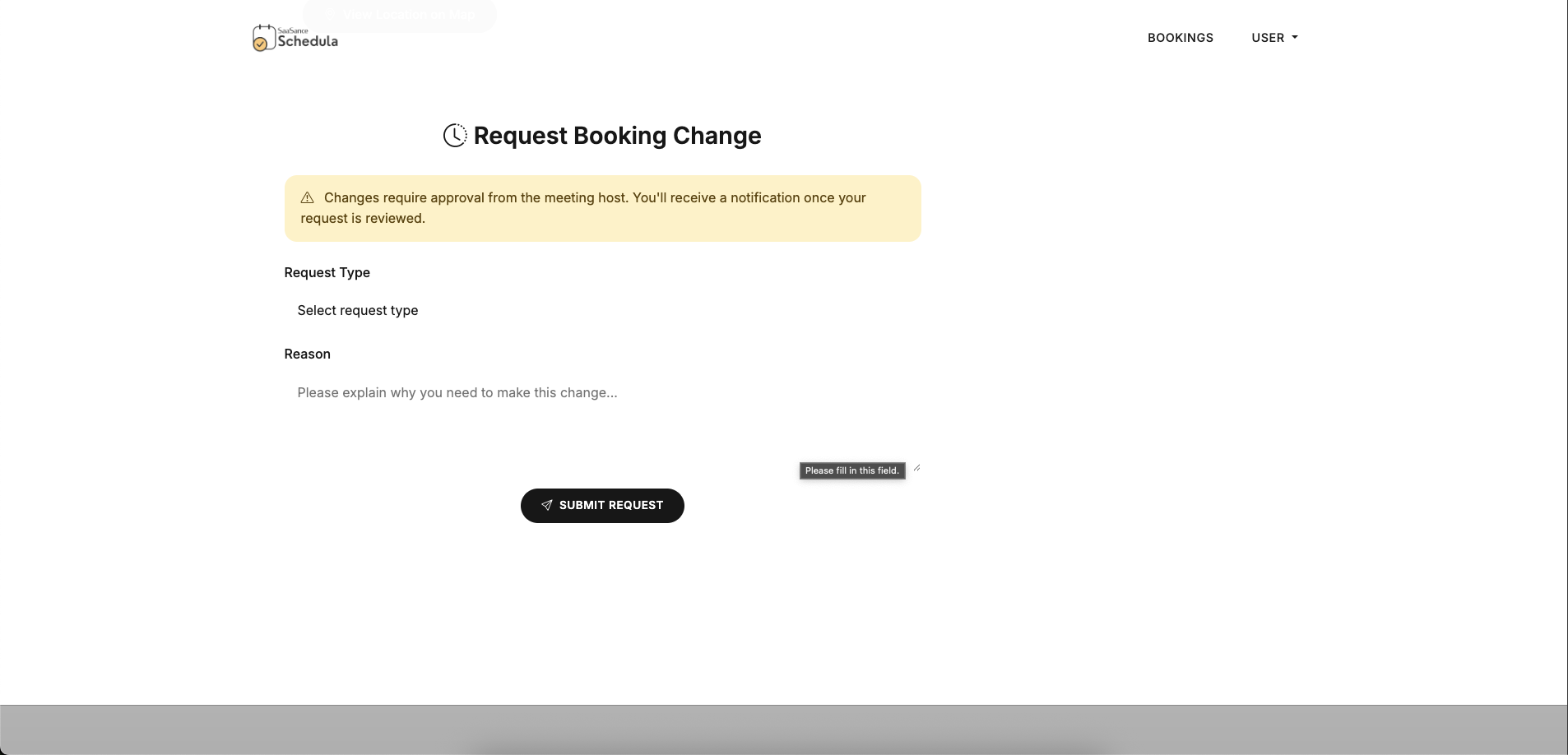The width and height of the screenshot is (1568, 755).
Task: Click the View Location on Map button
Action: (401, 14)
